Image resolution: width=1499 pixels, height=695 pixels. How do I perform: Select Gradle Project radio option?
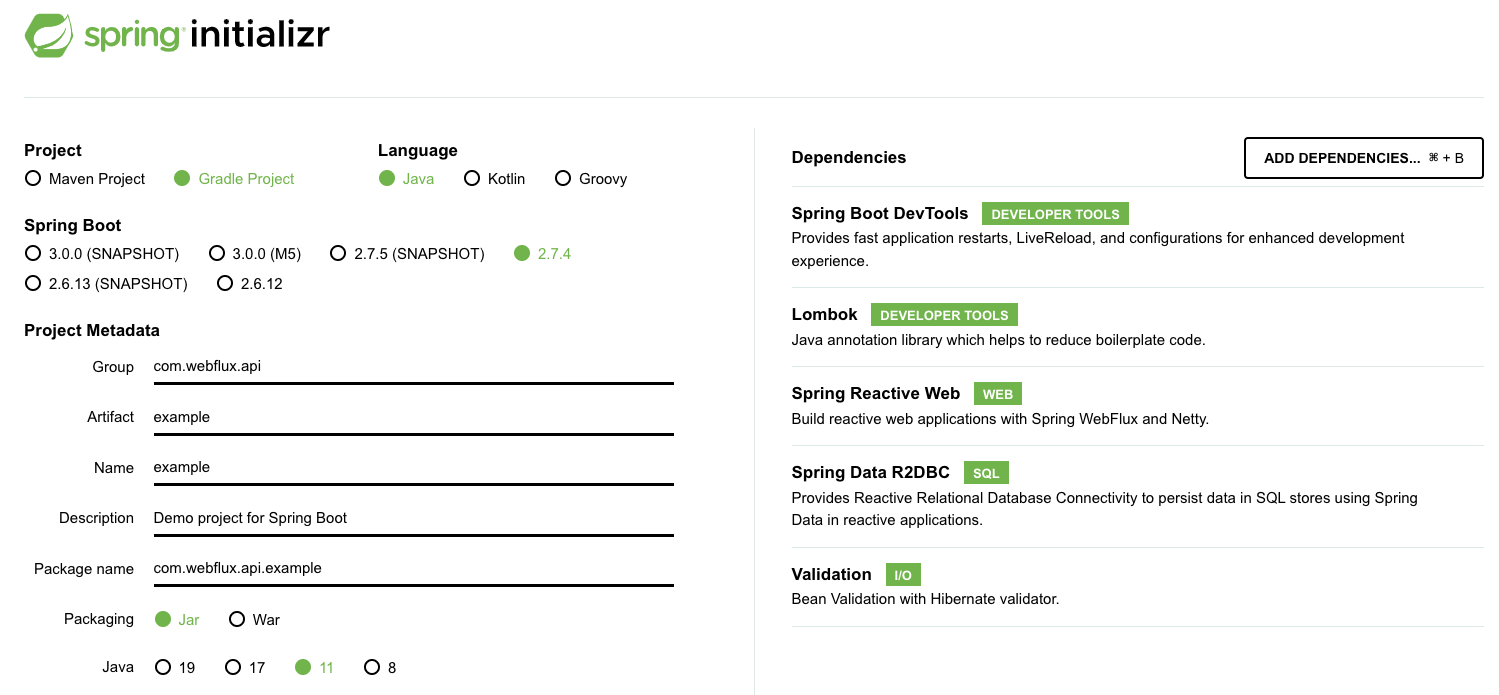point(234,179)
